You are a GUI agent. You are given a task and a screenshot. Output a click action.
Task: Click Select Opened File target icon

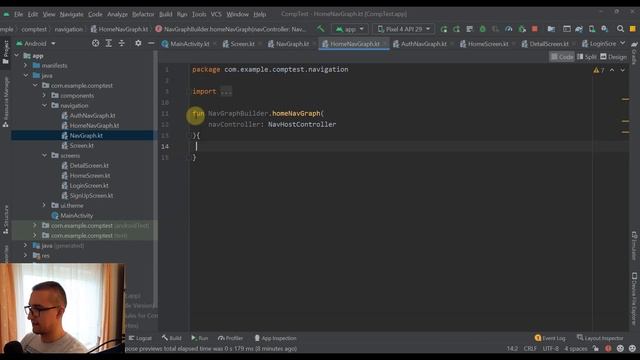(95, 43)
